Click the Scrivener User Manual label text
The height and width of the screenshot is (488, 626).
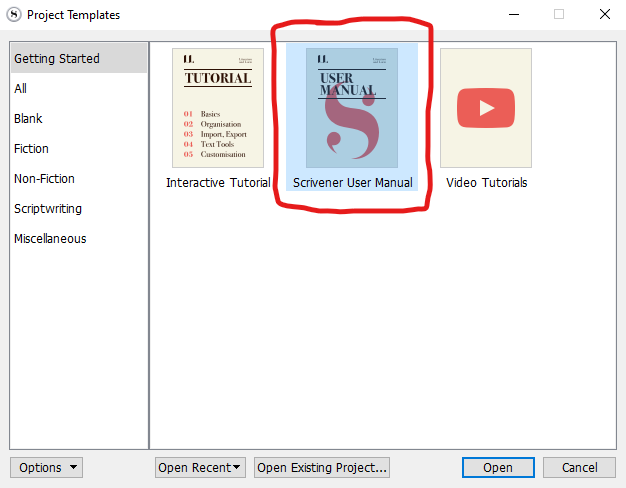click(353, 183)
